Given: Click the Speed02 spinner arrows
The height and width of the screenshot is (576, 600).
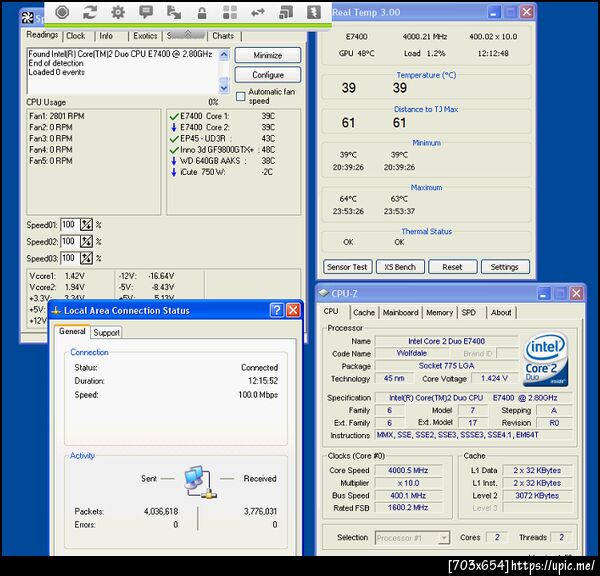Looking at the screenshot, I should click(x=86, y=241).
